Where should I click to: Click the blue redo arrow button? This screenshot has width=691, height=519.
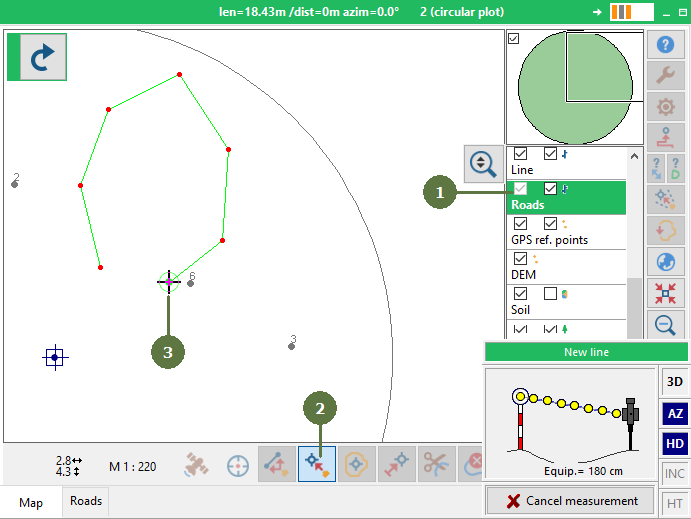tap(43, 57)
